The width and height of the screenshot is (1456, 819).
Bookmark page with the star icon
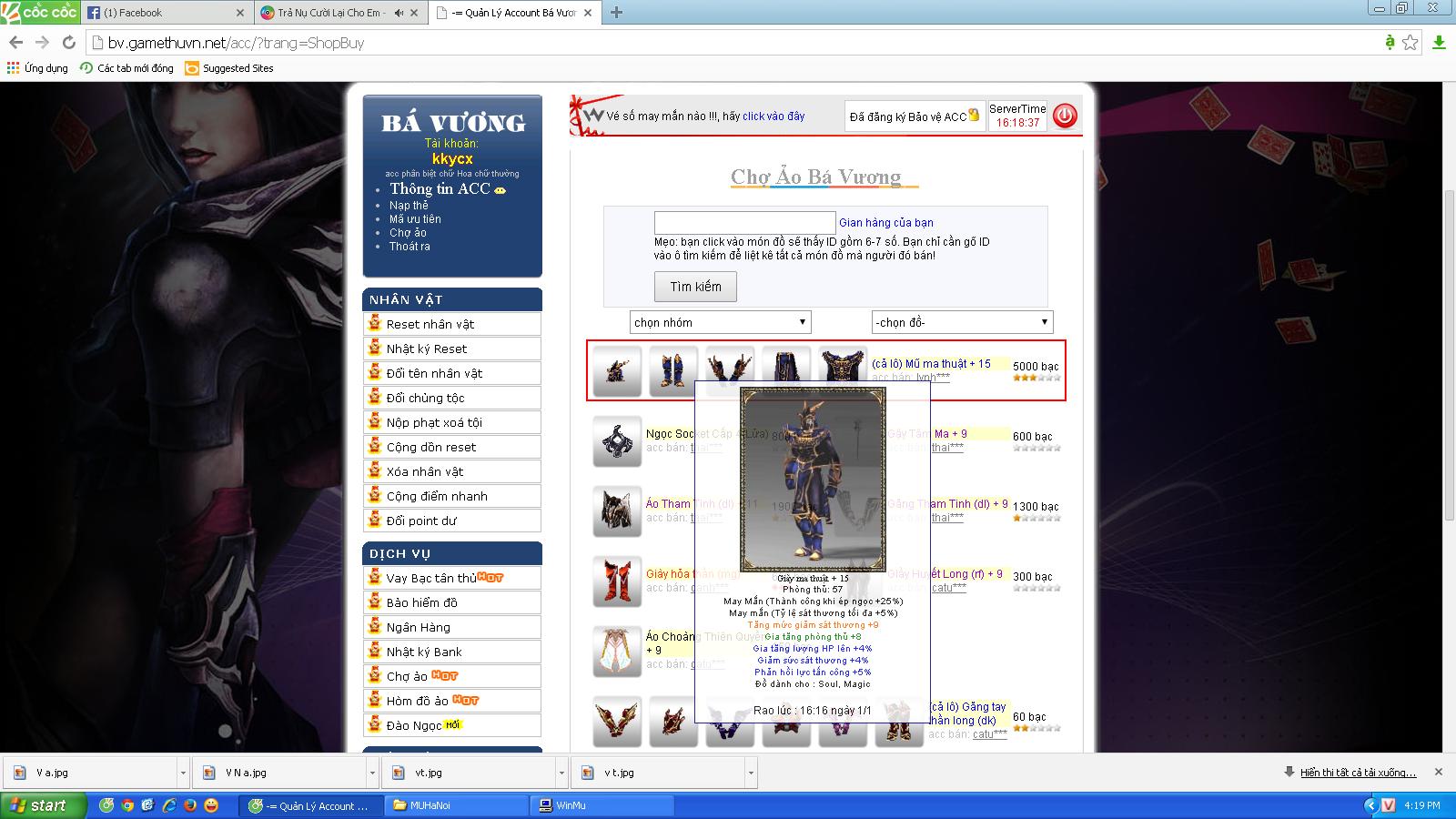pos(1410,43)
